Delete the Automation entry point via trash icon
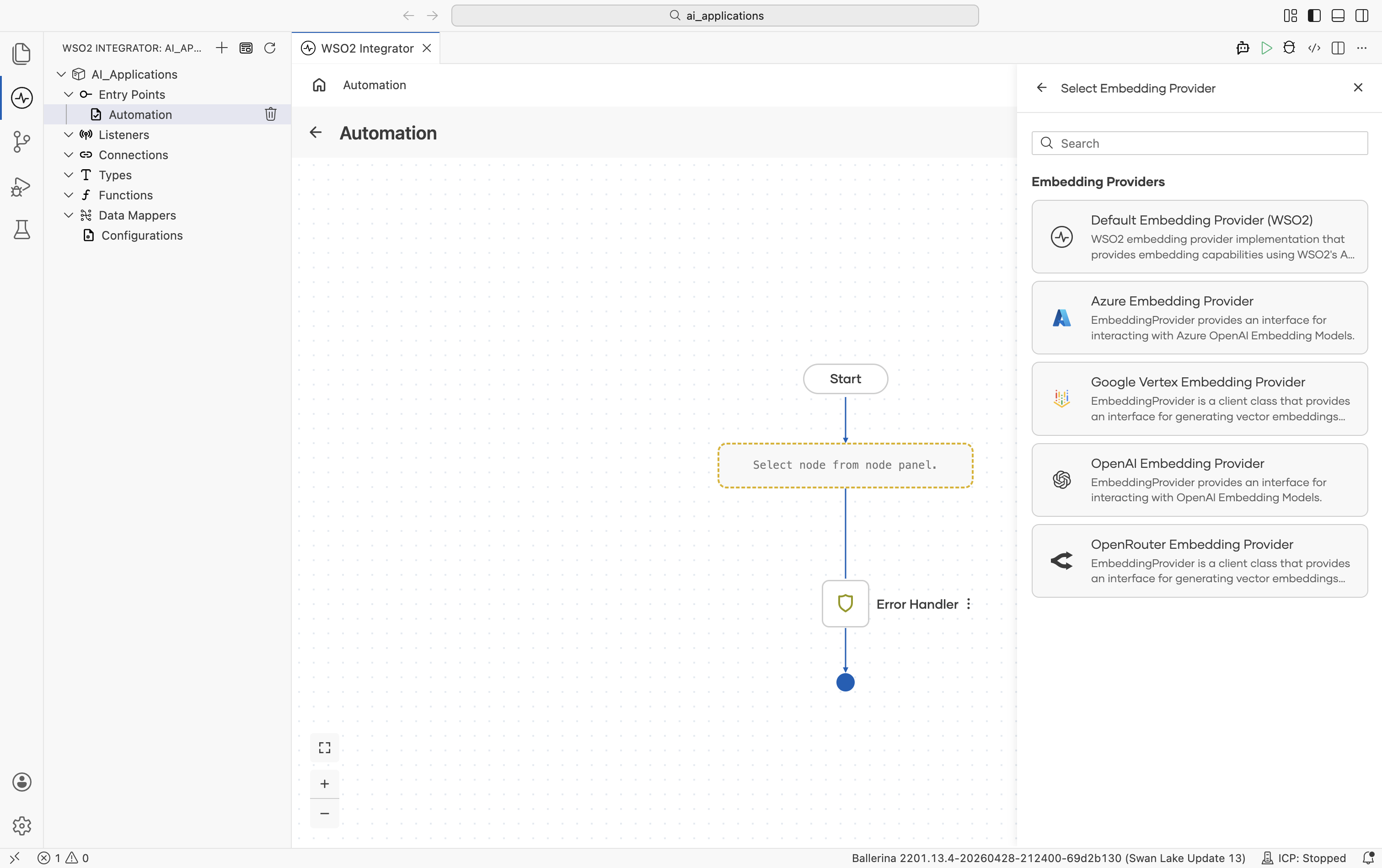 pyautogui.click(x=270, y=114)
